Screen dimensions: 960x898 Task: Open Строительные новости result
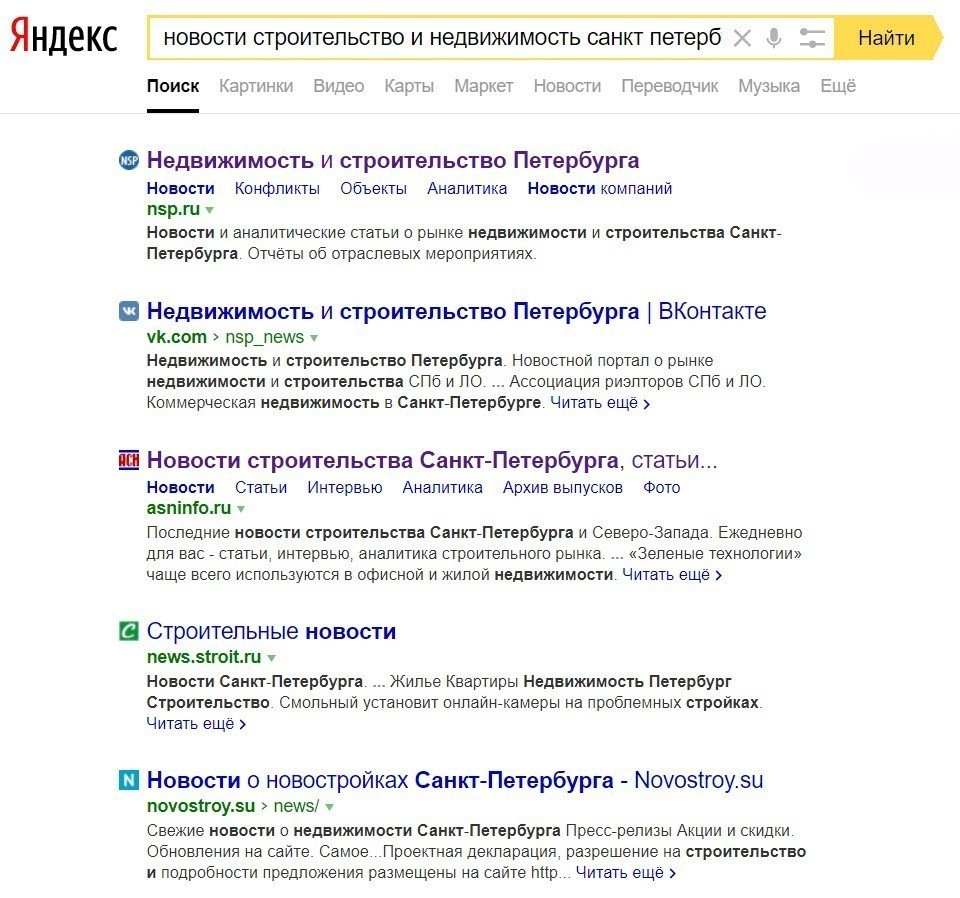pyautogui.click(x=271, y=631)
